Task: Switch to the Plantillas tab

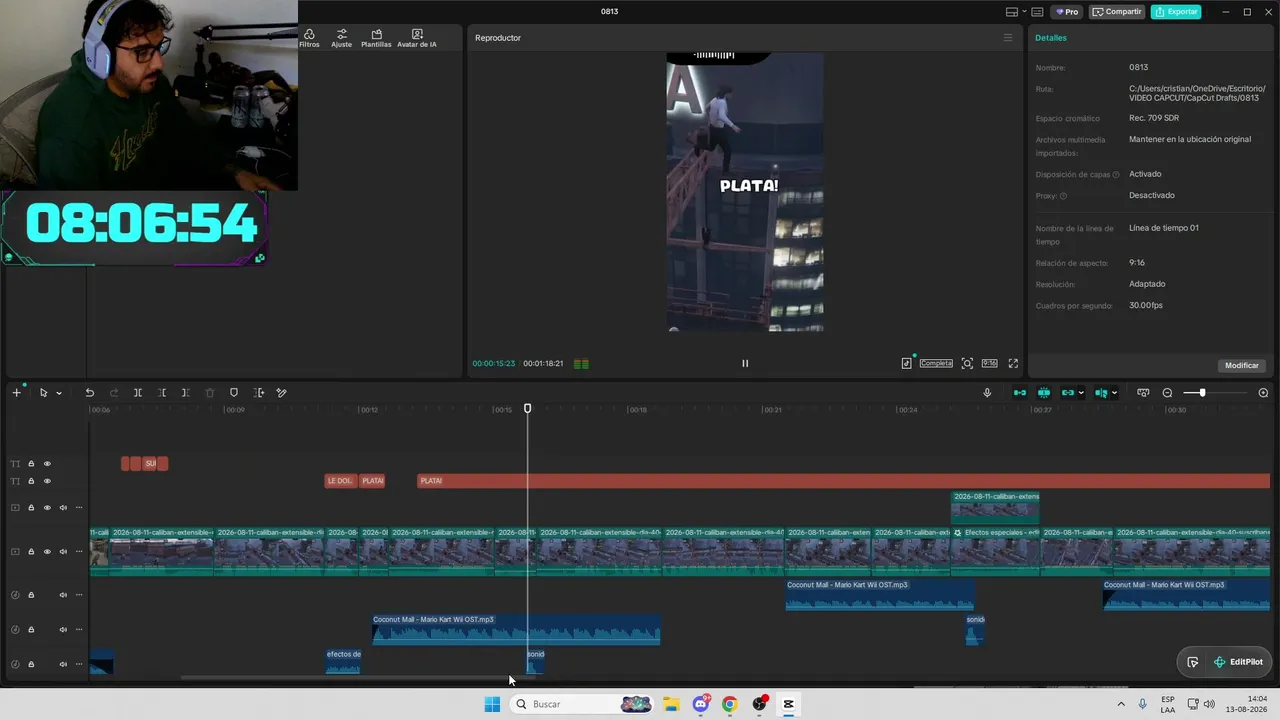Action: point(376,38)
